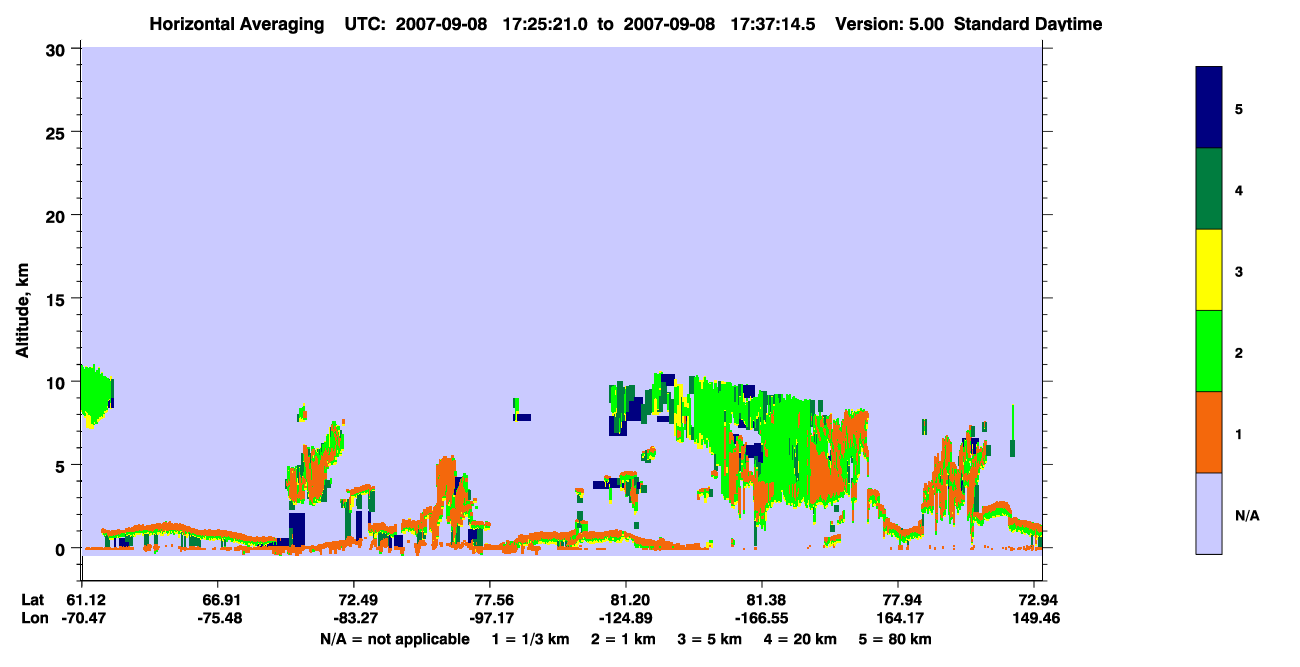Click the longitude value -70.47
Viewport: 1300px width, 667px height.
tap(82, 618)
